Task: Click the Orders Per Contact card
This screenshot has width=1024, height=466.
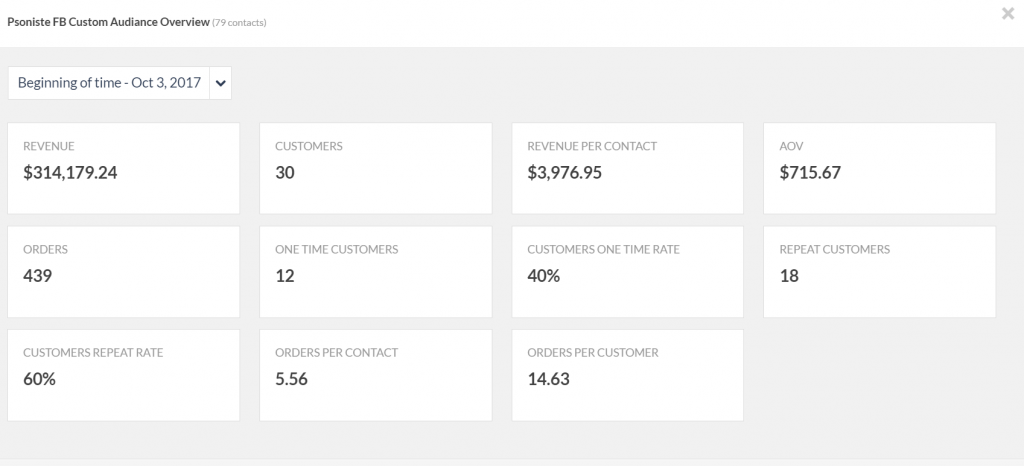Action: coord(375,374)
